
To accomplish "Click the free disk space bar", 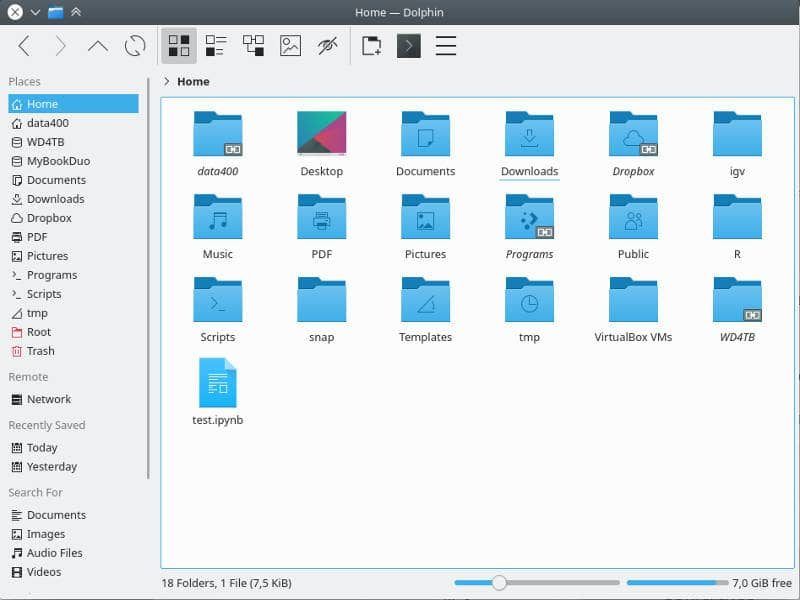I will [x=677, y=583].
